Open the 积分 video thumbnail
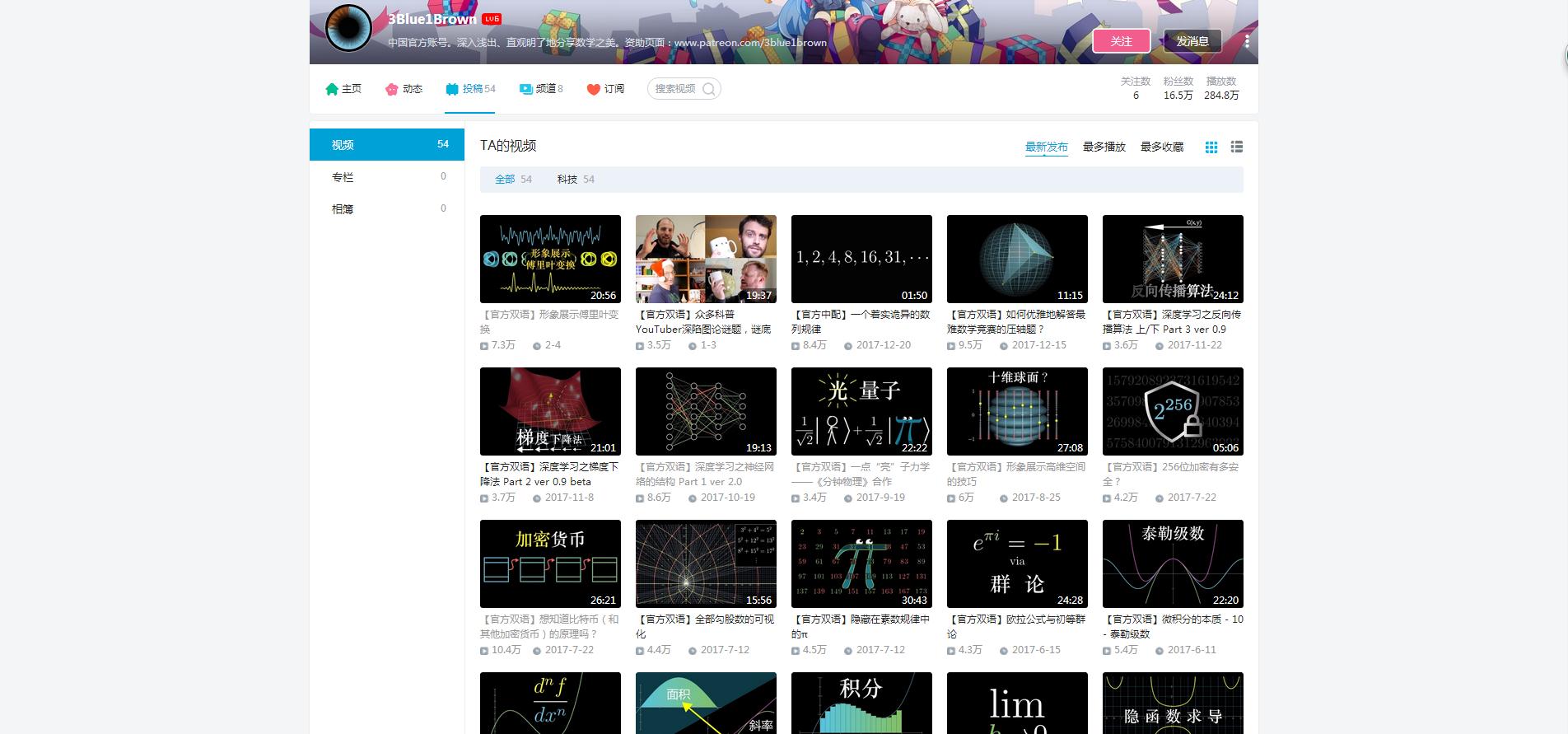Image resolution: width=1568 pixels, height=734 pixels. click(861, 703)
